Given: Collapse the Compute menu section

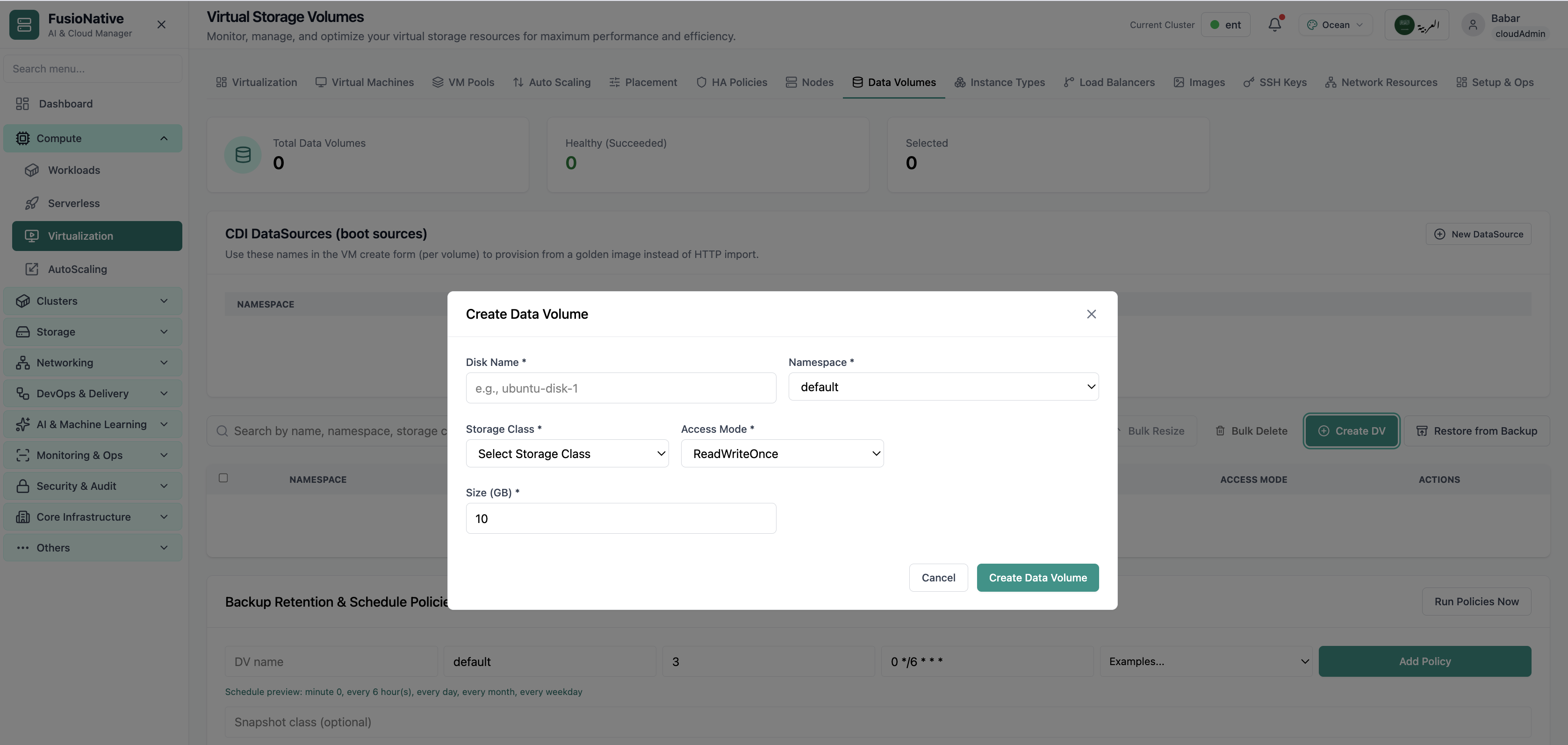Looking at the screenshot, I should (93, 138).
